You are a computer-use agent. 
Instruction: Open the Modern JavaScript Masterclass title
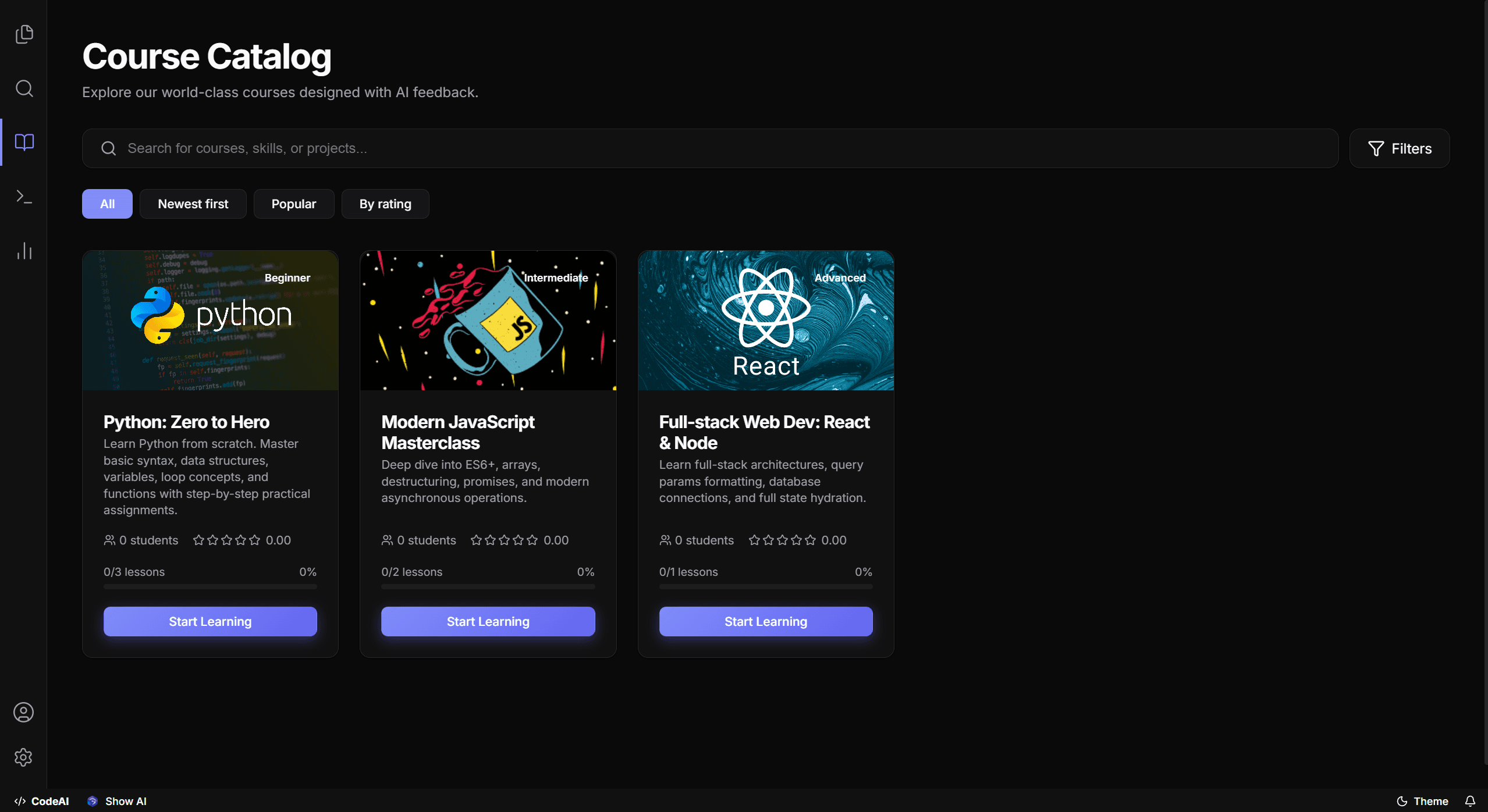point(458,432)
